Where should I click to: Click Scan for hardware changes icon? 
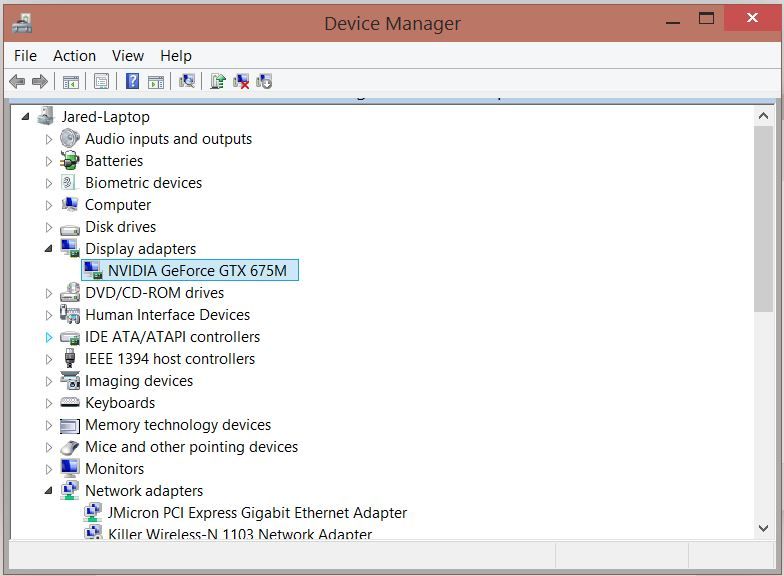click(187, 81)
